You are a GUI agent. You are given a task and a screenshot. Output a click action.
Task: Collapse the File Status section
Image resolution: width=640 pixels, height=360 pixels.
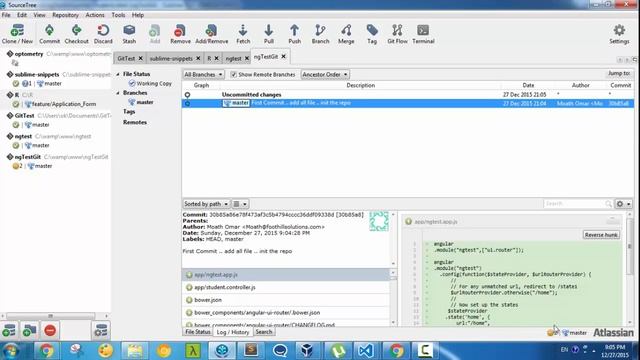[118, 74]
